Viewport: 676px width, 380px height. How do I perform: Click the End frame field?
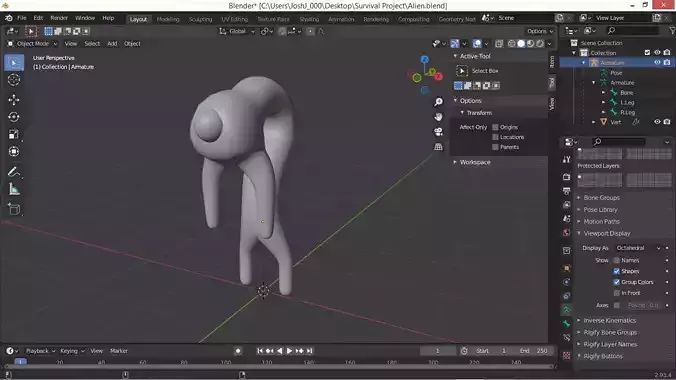534,351
